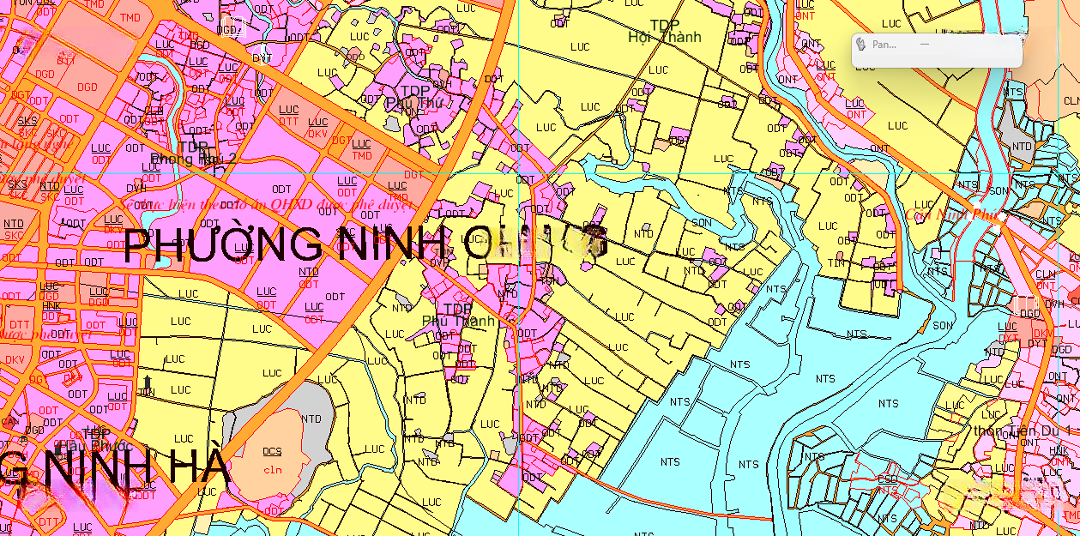
Task: Minimize the floating Pan panel
Action: coord(925,44)
